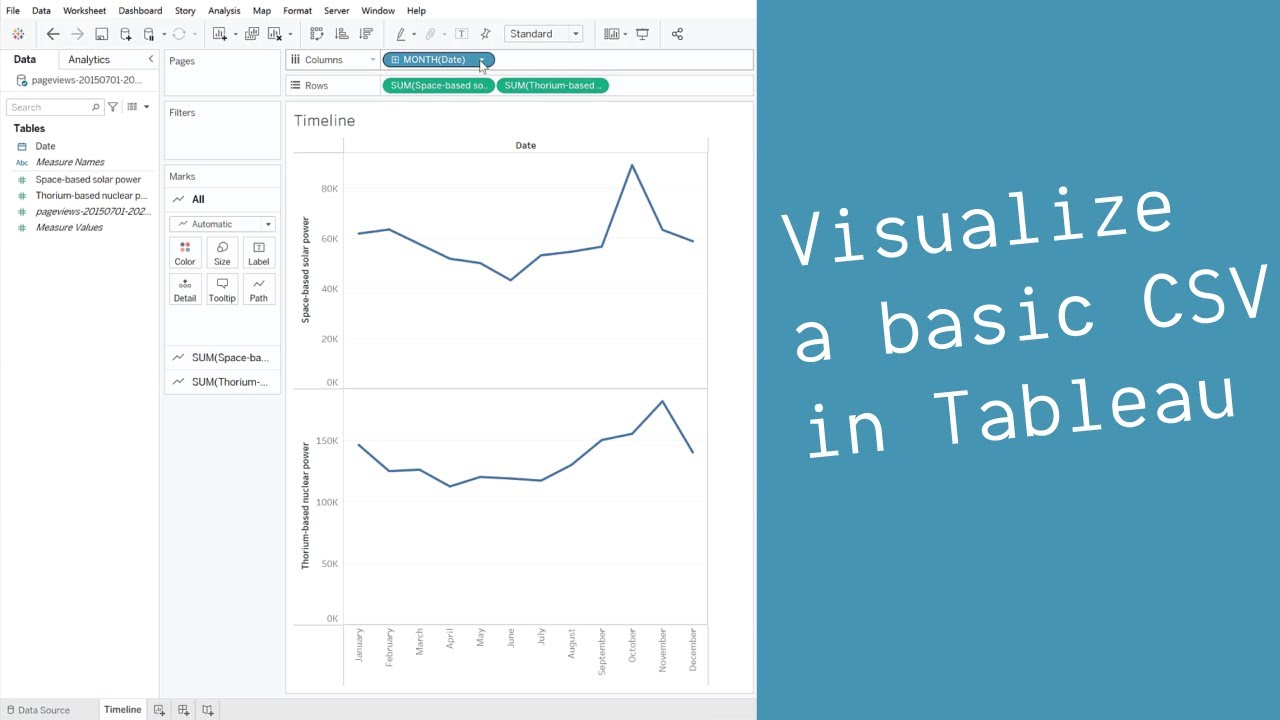This screenshot has height=720, width=1280.
Task: Click the Pause Auto Updates icon
Action: 149,34
